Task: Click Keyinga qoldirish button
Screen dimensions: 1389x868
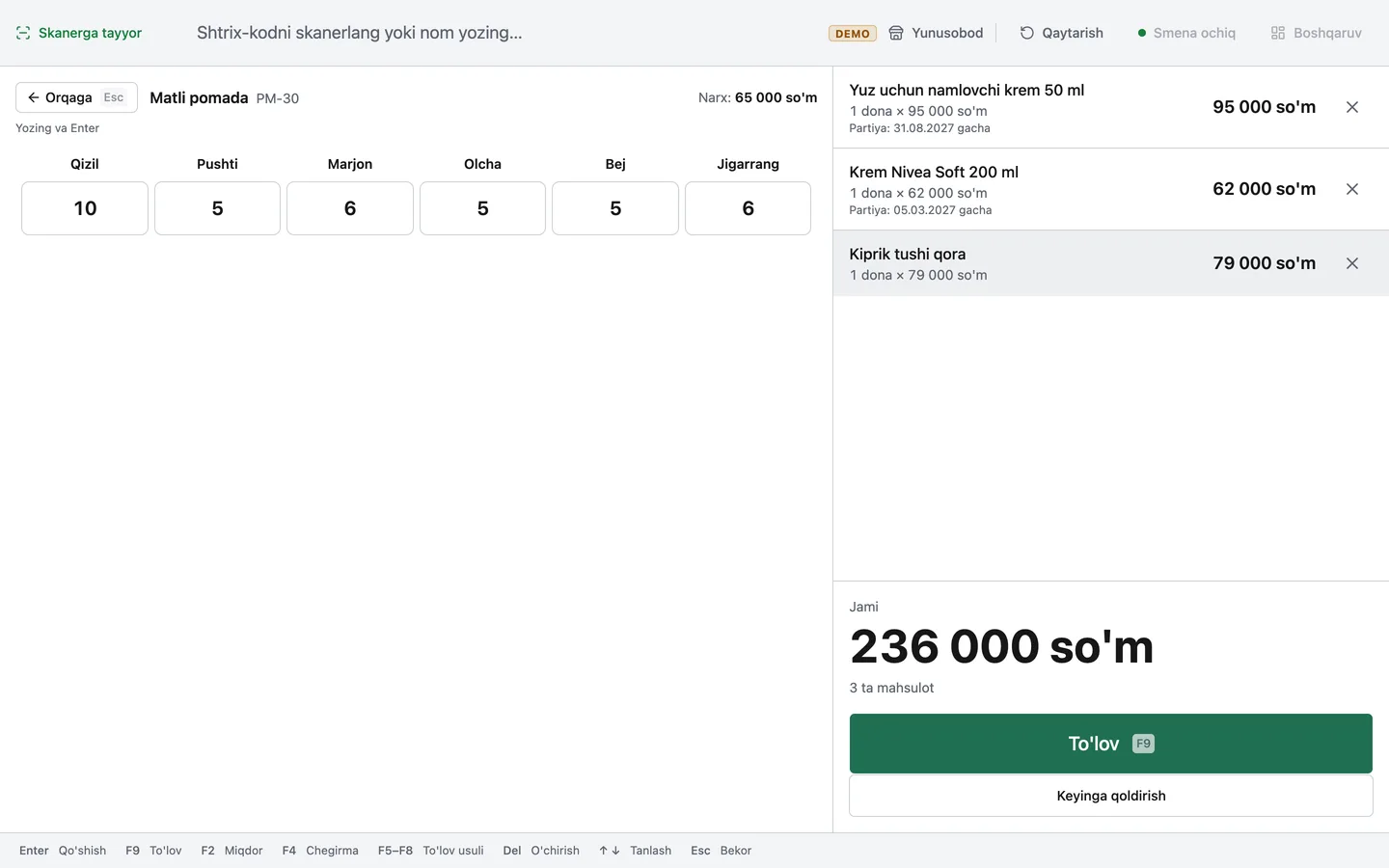Action: coord(1111,796)
